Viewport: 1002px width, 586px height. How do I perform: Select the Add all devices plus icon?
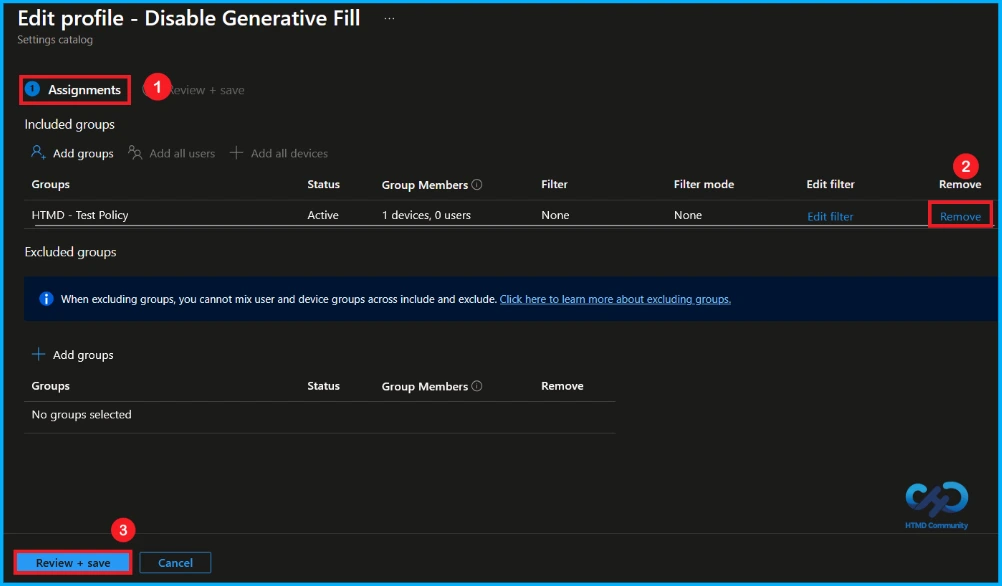236,152
